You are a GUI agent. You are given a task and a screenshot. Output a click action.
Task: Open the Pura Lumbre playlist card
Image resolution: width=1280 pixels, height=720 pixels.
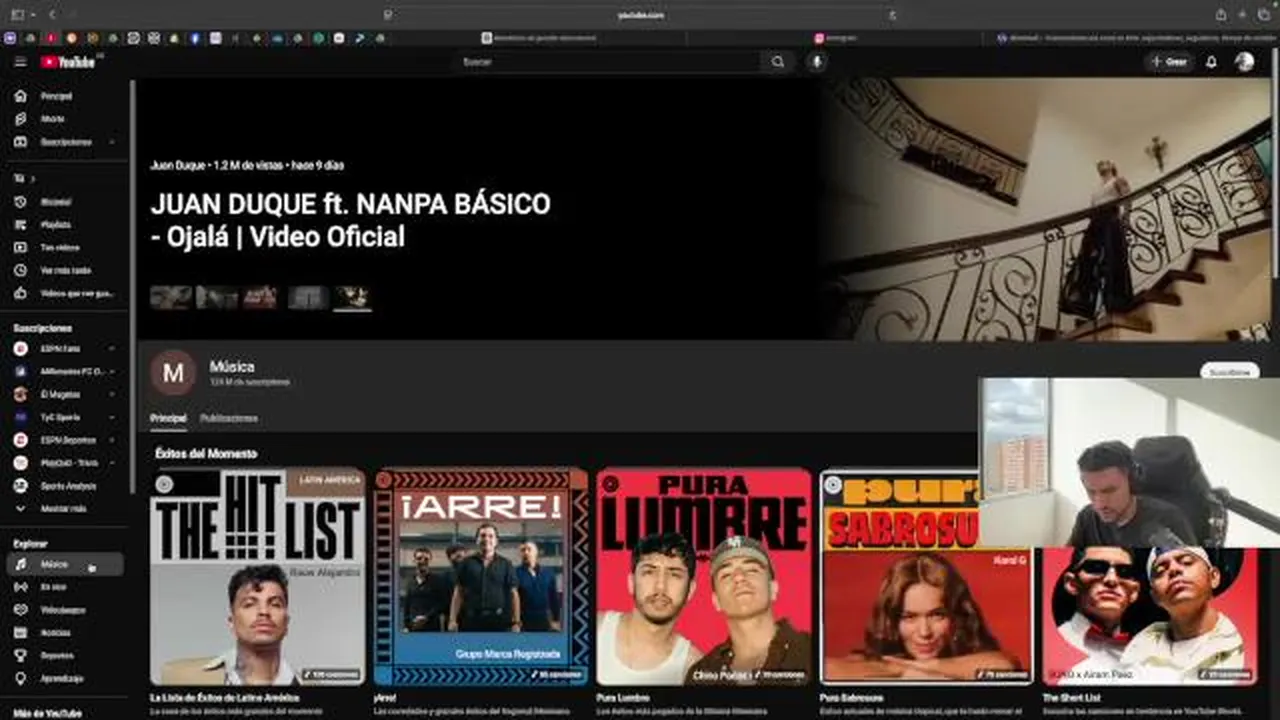tap(704, 577)
